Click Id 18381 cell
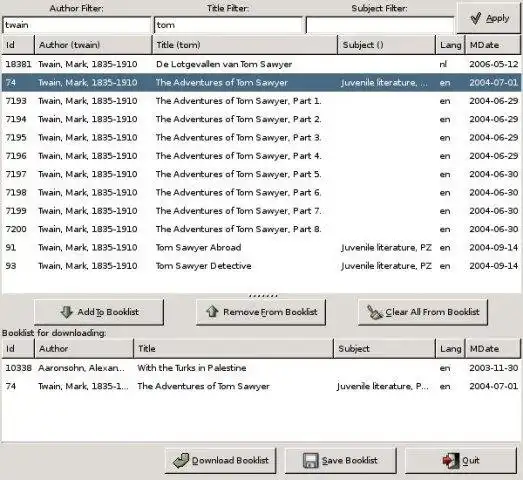 point(18,64)
